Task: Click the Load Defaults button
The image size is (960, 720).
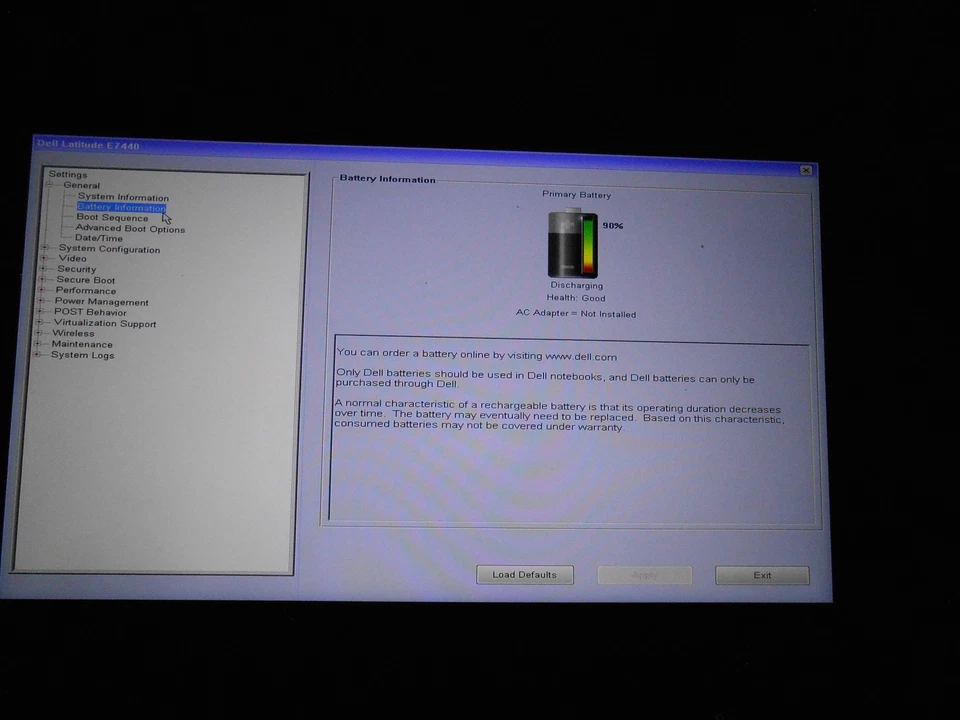Action: [525, 575]
